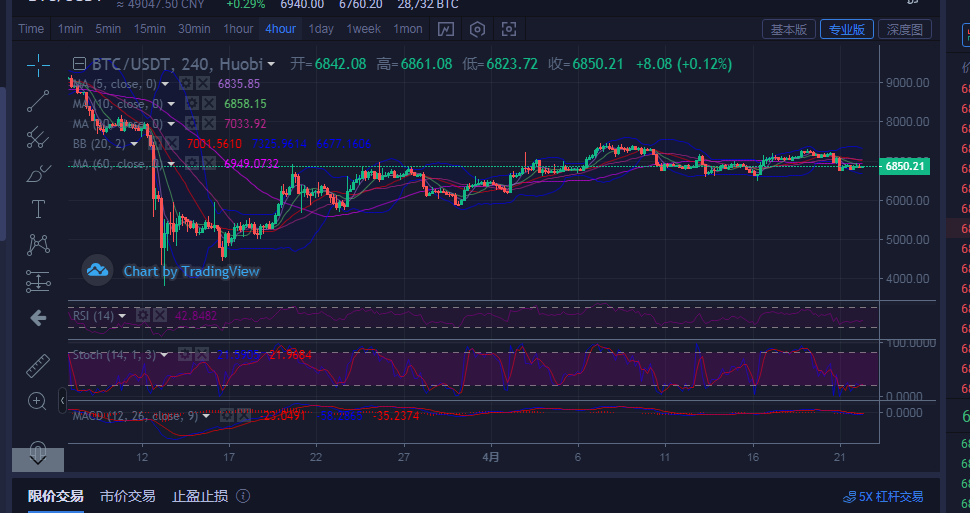The height and width of the screenshot is (513, 970).
Task: Select the brush drawing tool
Action: click(x=38, y=173)
